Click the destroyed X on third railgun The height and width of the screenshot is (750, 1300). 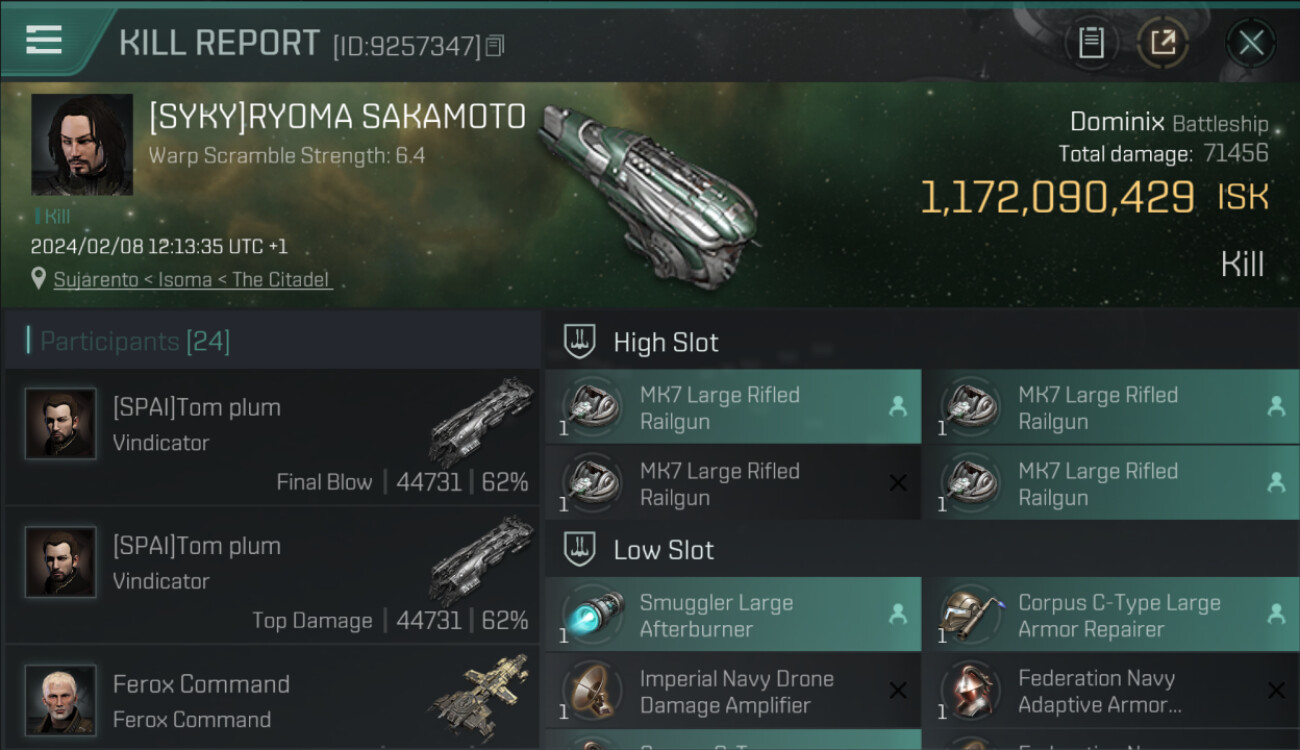click(898, 483)
